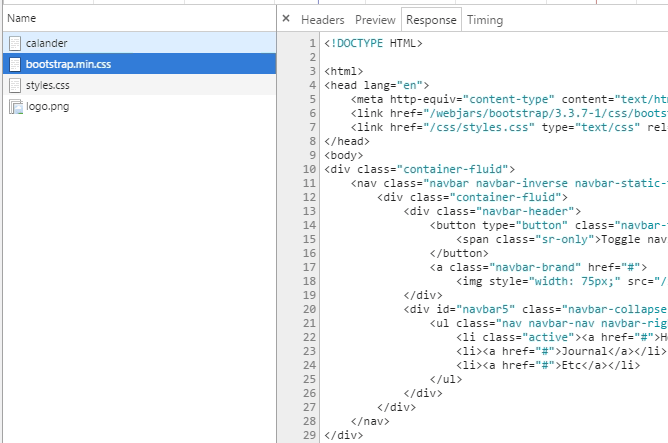Switch to the Preview tab

375,20
